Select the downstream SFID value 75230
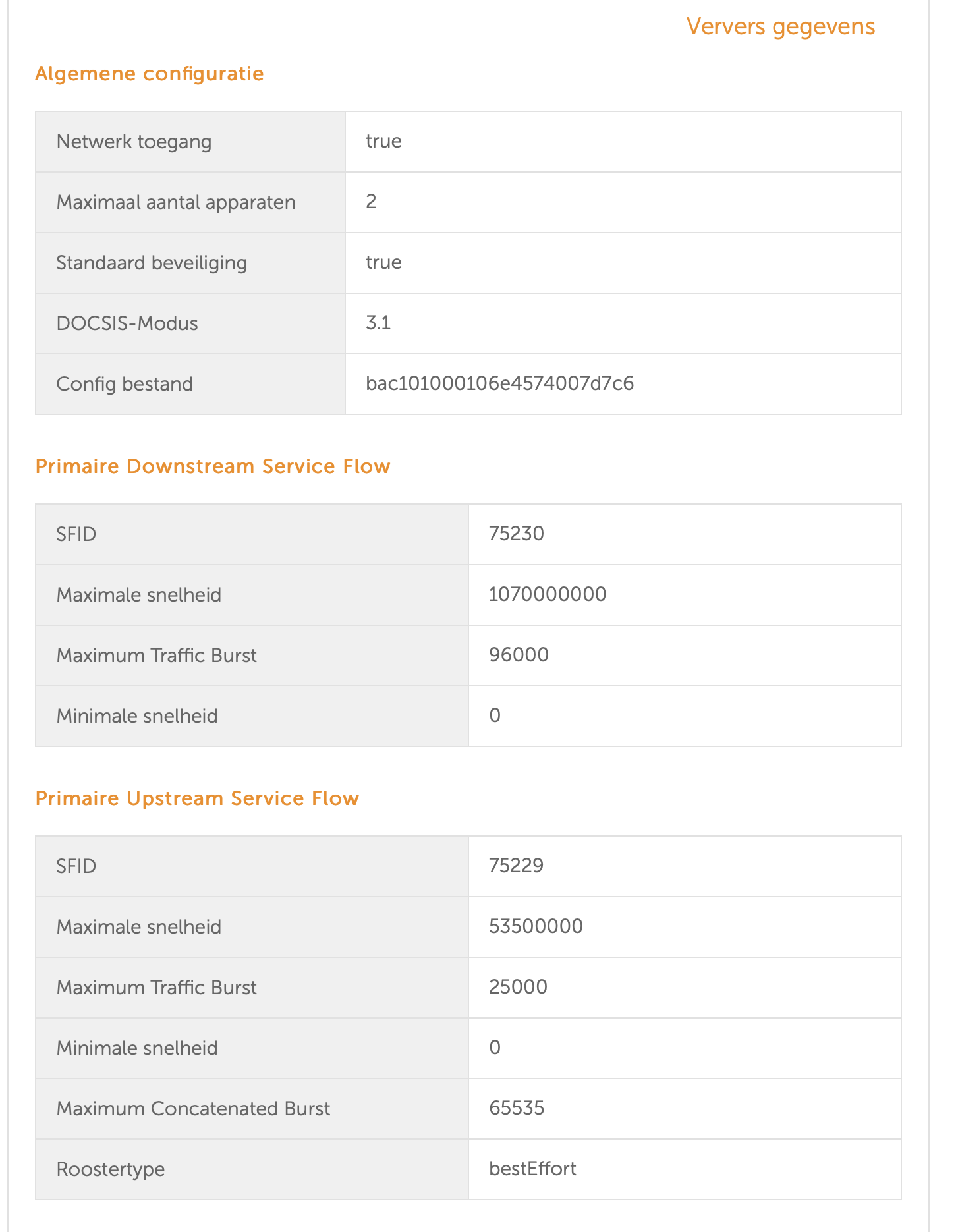 [517, 534]
